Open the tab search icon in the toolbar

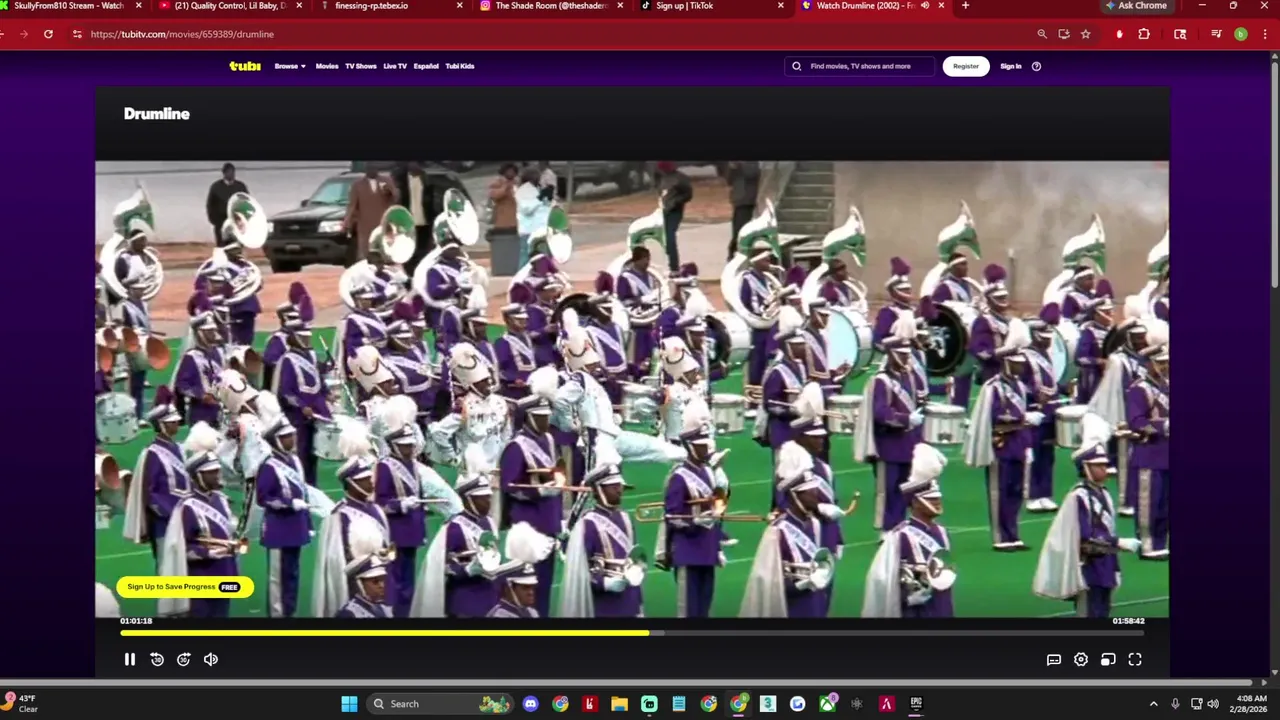pos(1180,34)
